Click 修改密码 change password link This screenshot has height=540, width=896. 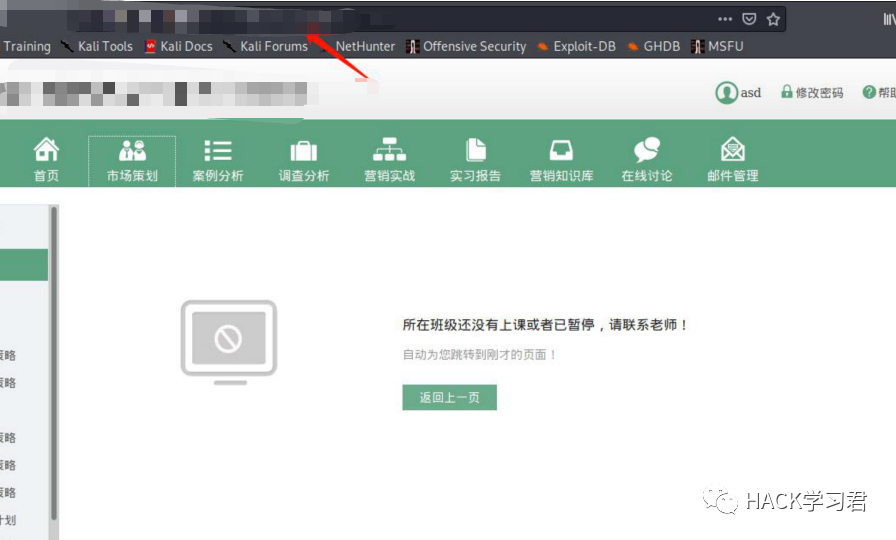pos(812,93)
